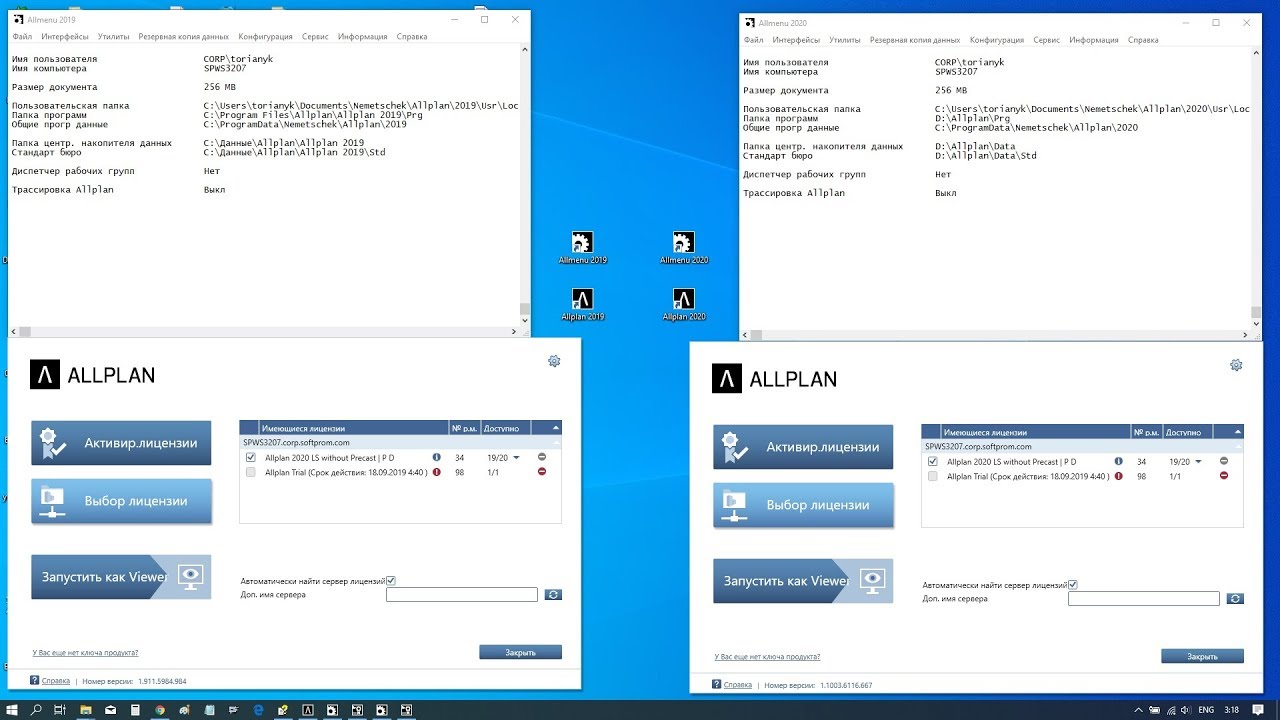The height and width of the screenshot is (720, 1280).
Task: Refresh license server in left dialog
Action: [553, 595]
